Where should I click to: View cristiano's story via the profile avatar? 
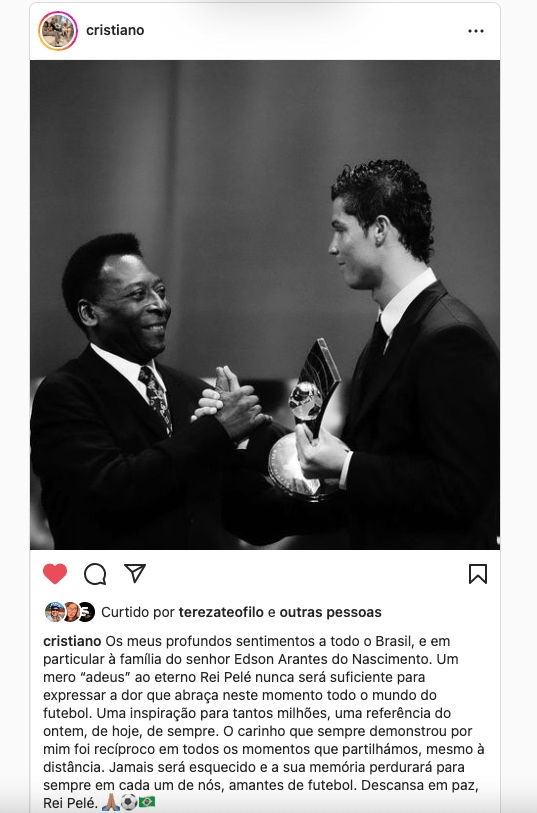click(58, 31)
